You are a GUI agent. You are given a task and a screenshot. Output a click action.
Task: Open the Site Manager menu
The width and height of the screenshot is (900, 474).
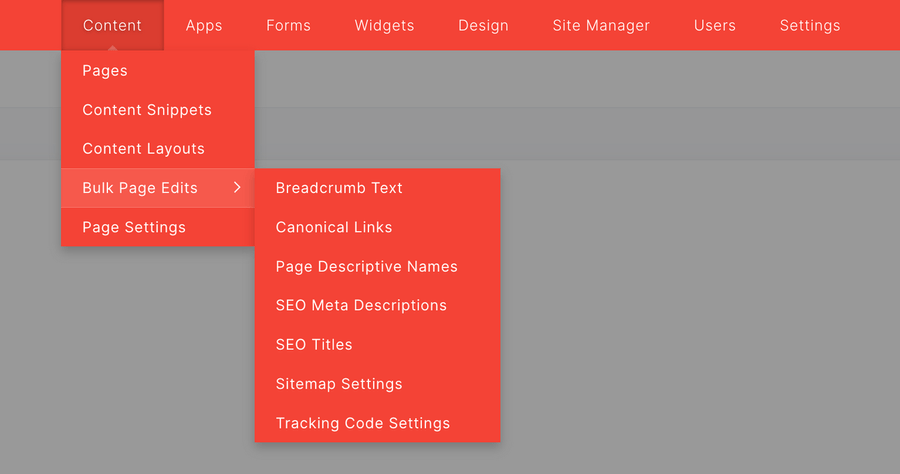(x=601, y=25)
